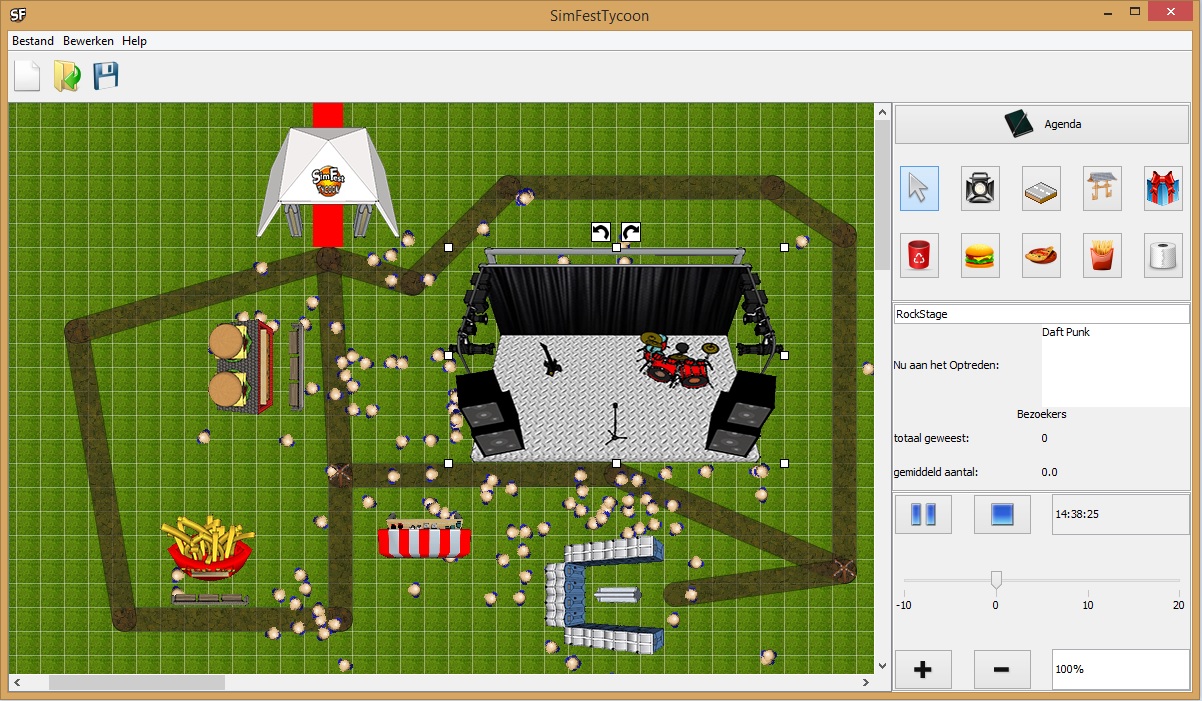Choose the stage spotlight tool
Screen dimensions: 1202x701
(x=980, y=188)
